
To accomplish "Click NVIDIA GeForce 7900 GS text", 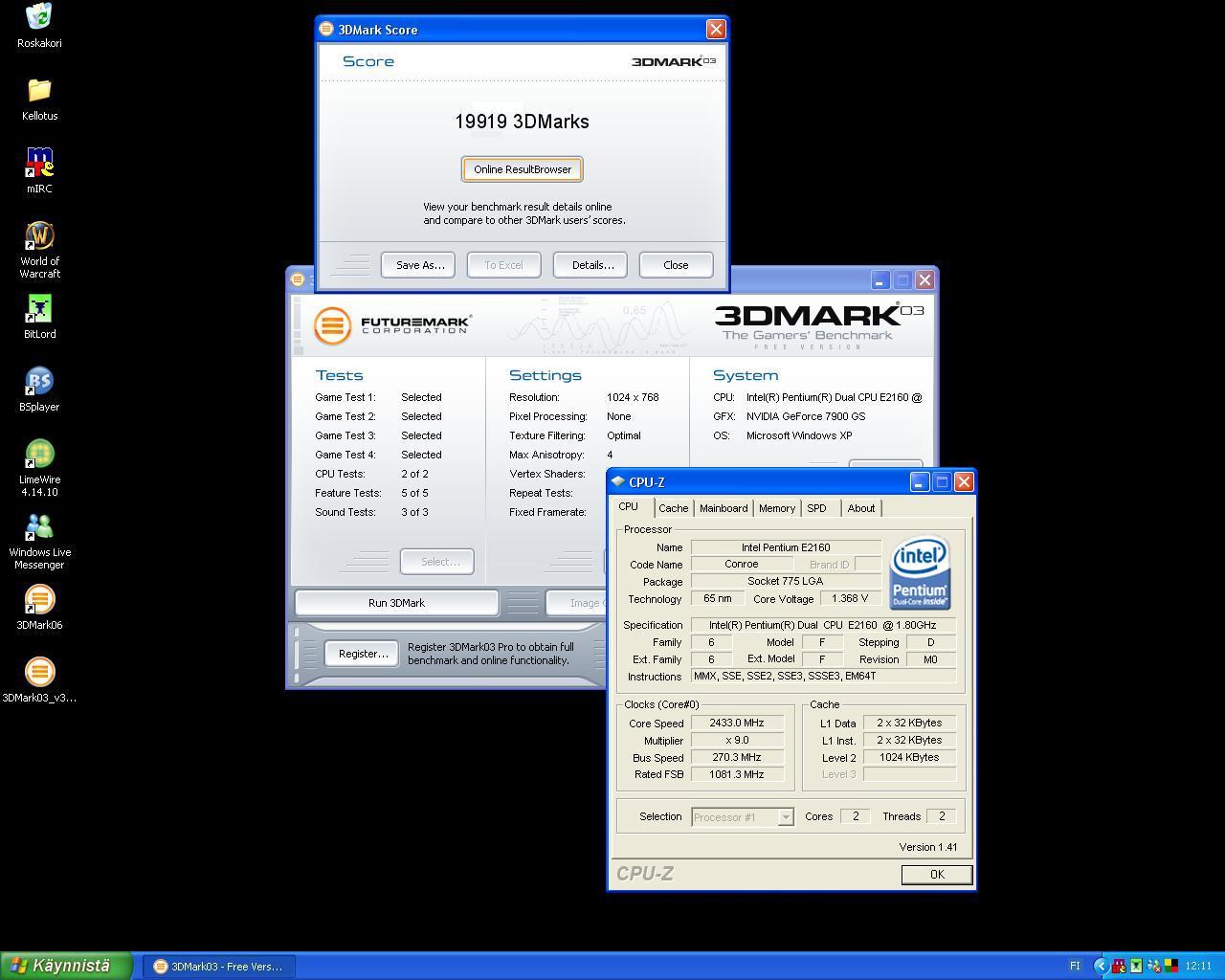I will click(806, 416).
